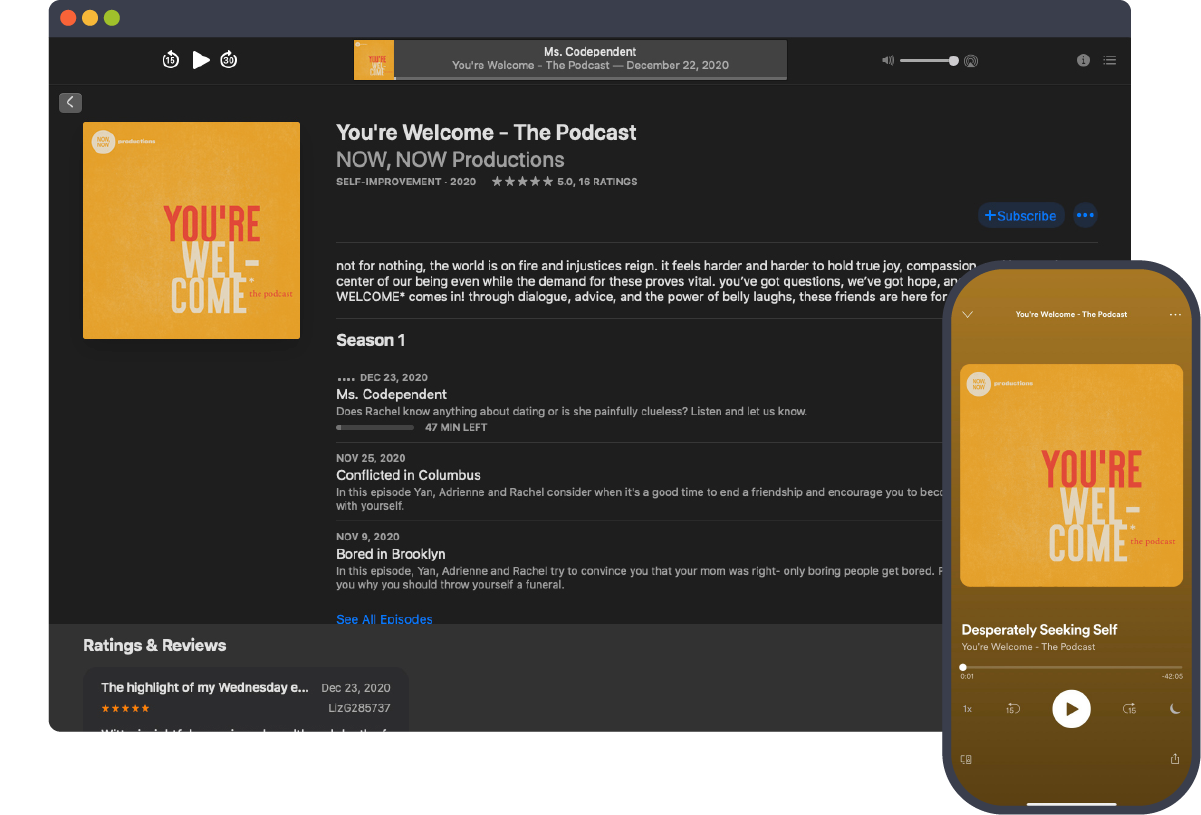Open NOW, NOW Productions link
This screenshot has width=1201, height=815.
tap(449, 160)
